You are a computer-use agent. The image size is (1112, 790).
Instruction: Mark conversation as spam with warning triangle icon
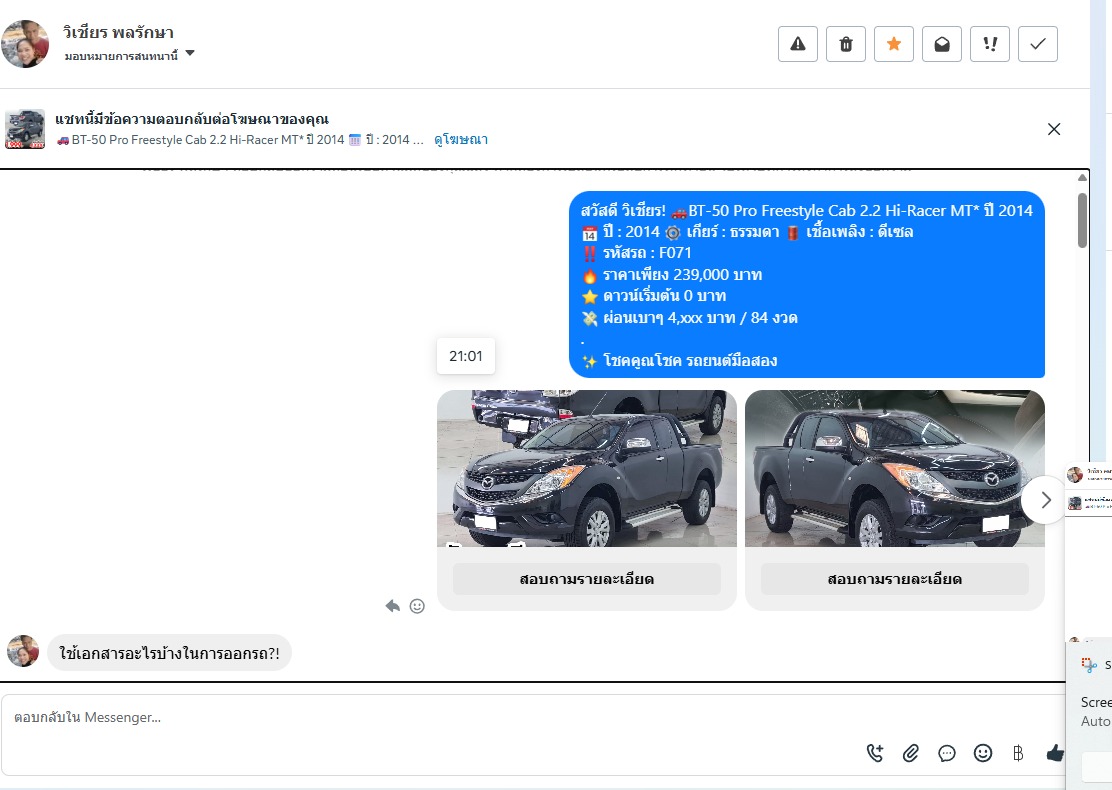[798, 44]
